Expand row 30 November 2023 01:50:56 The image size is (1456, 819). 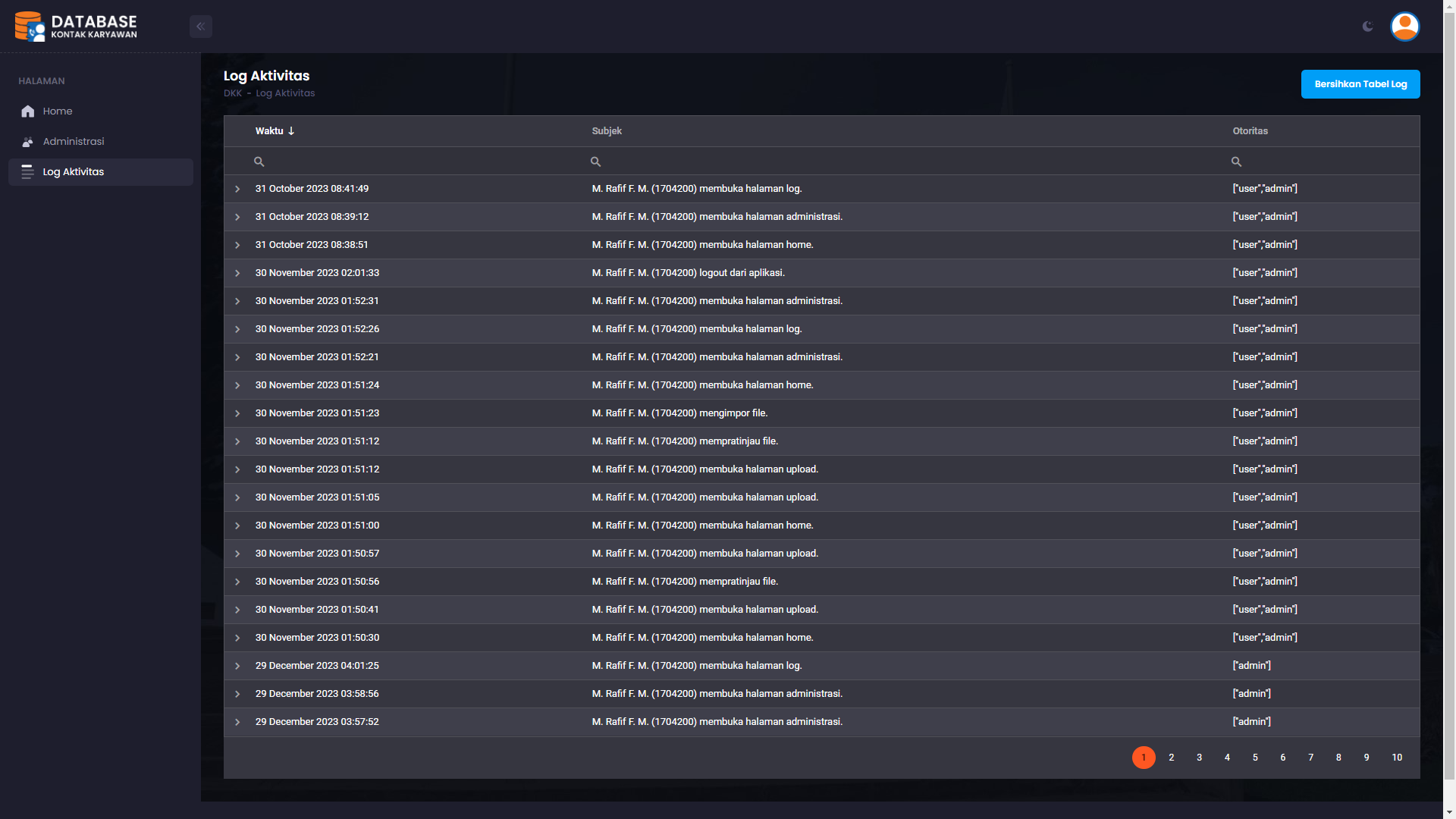(x=237, y=582)
